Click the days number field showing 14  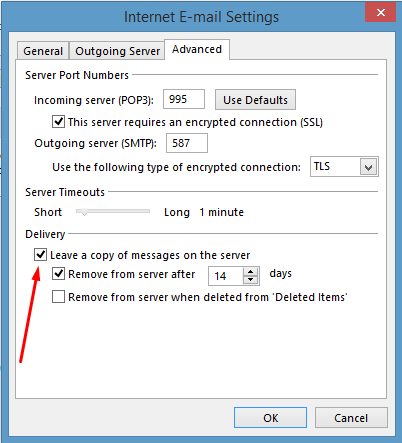pos(226,276)
